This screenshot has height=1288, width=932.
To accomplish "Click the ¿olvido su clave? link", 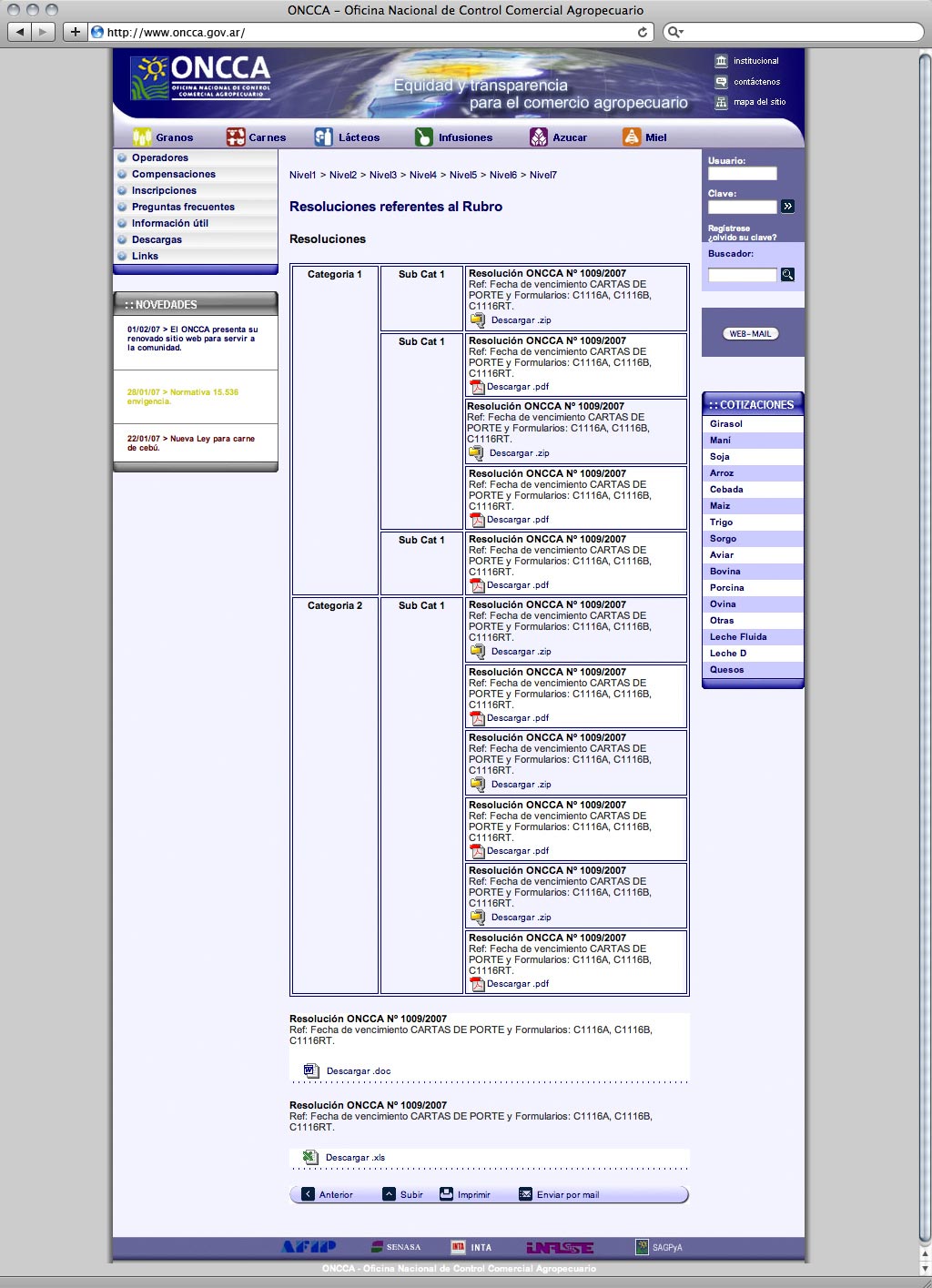I will pyautogui.click(x=742, y=238).
